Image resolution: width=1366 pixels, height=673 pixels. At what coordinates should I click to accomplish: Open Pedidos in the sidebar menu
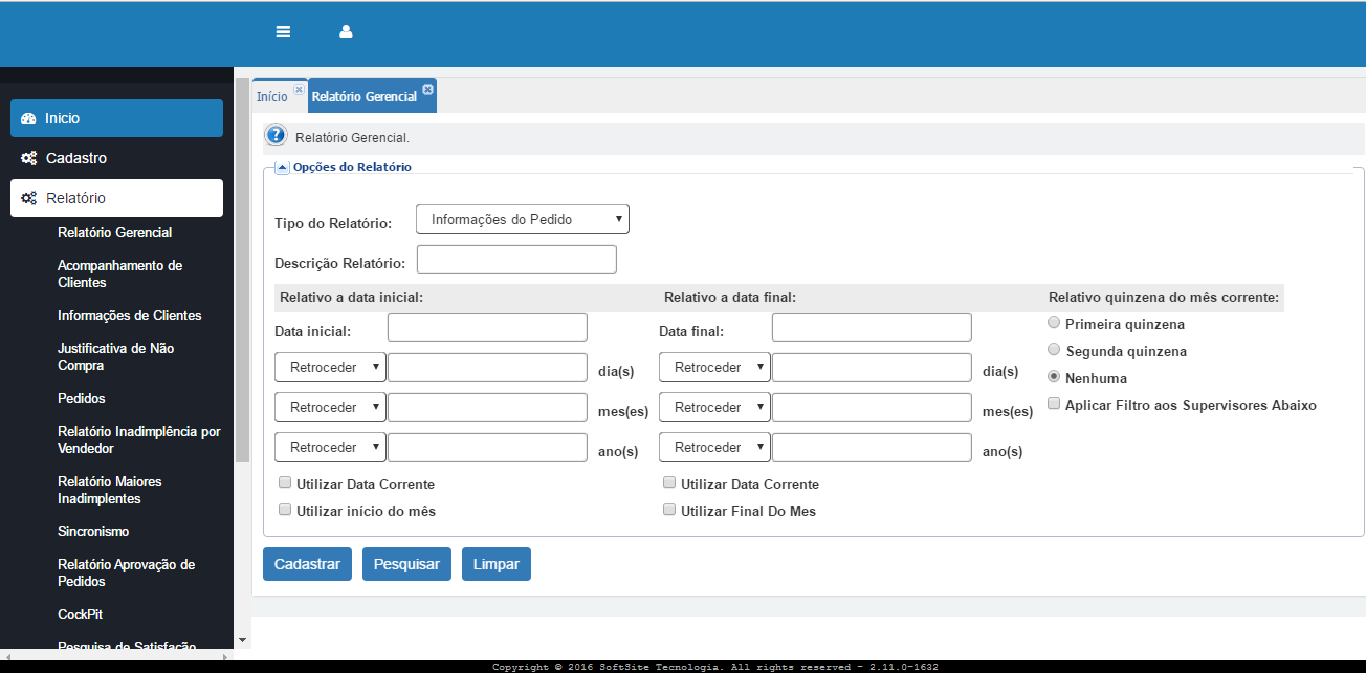point(82,398)
